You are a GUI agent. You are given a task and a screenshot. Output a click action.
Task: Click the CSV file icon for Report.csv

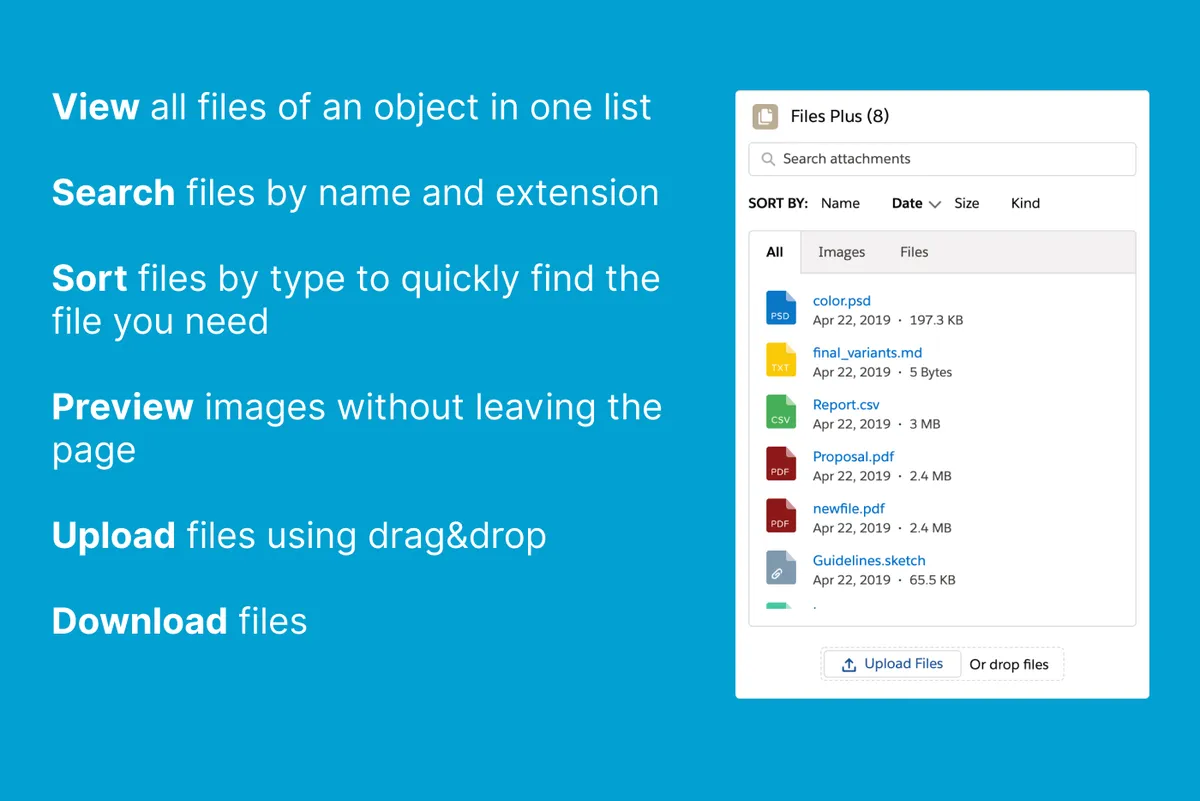pyautogui.click(x=781, y=412)
